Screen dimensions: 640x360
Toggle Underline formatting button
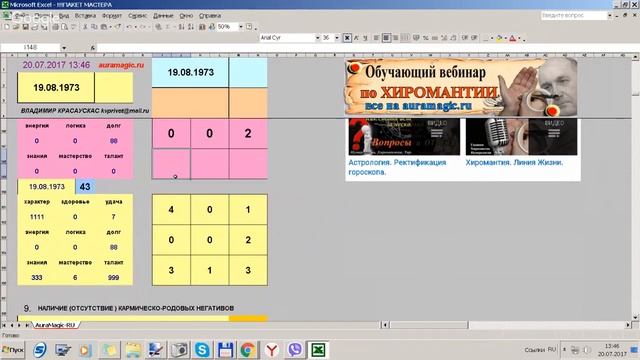365,38
